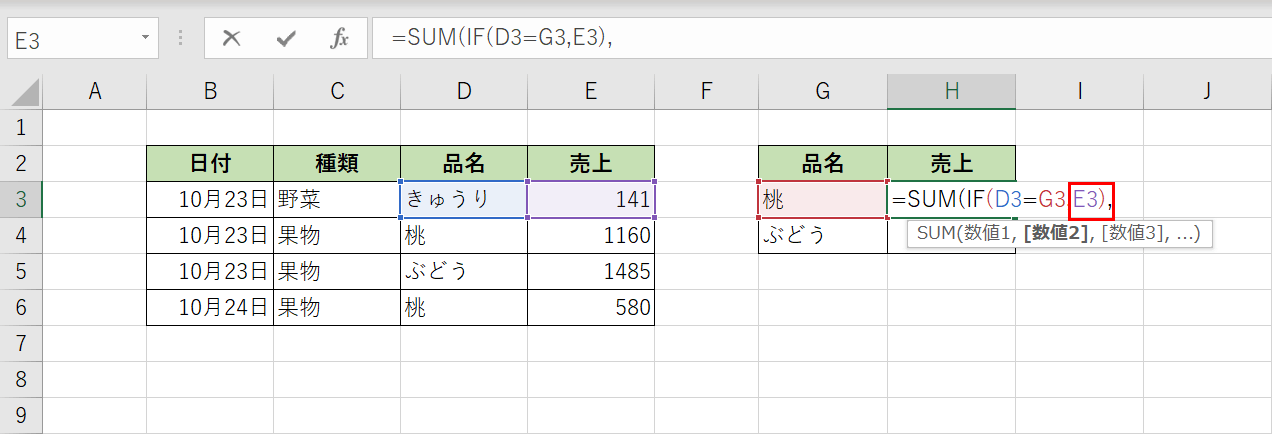Click cell G4 containing ぶどう

pyautogui.click(x=822, y=236)
